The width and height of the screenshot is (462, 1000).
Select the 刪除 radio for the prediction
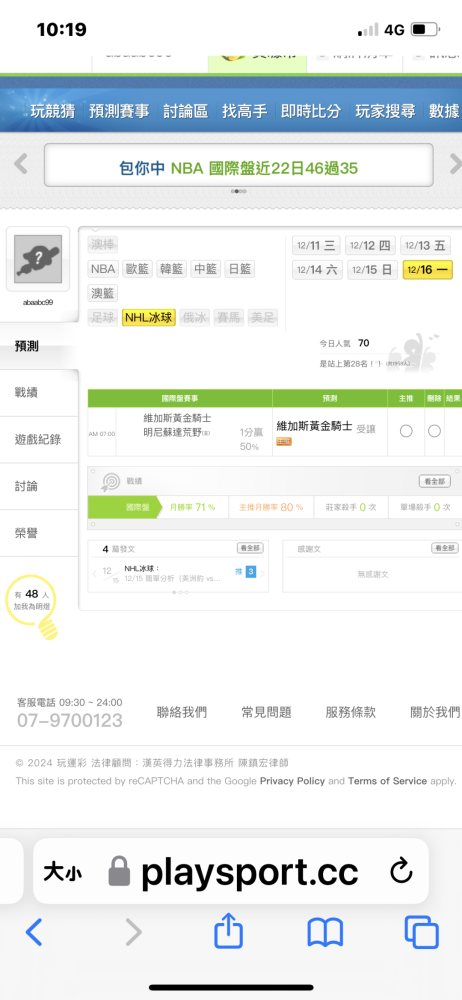(x=434, y=431)
